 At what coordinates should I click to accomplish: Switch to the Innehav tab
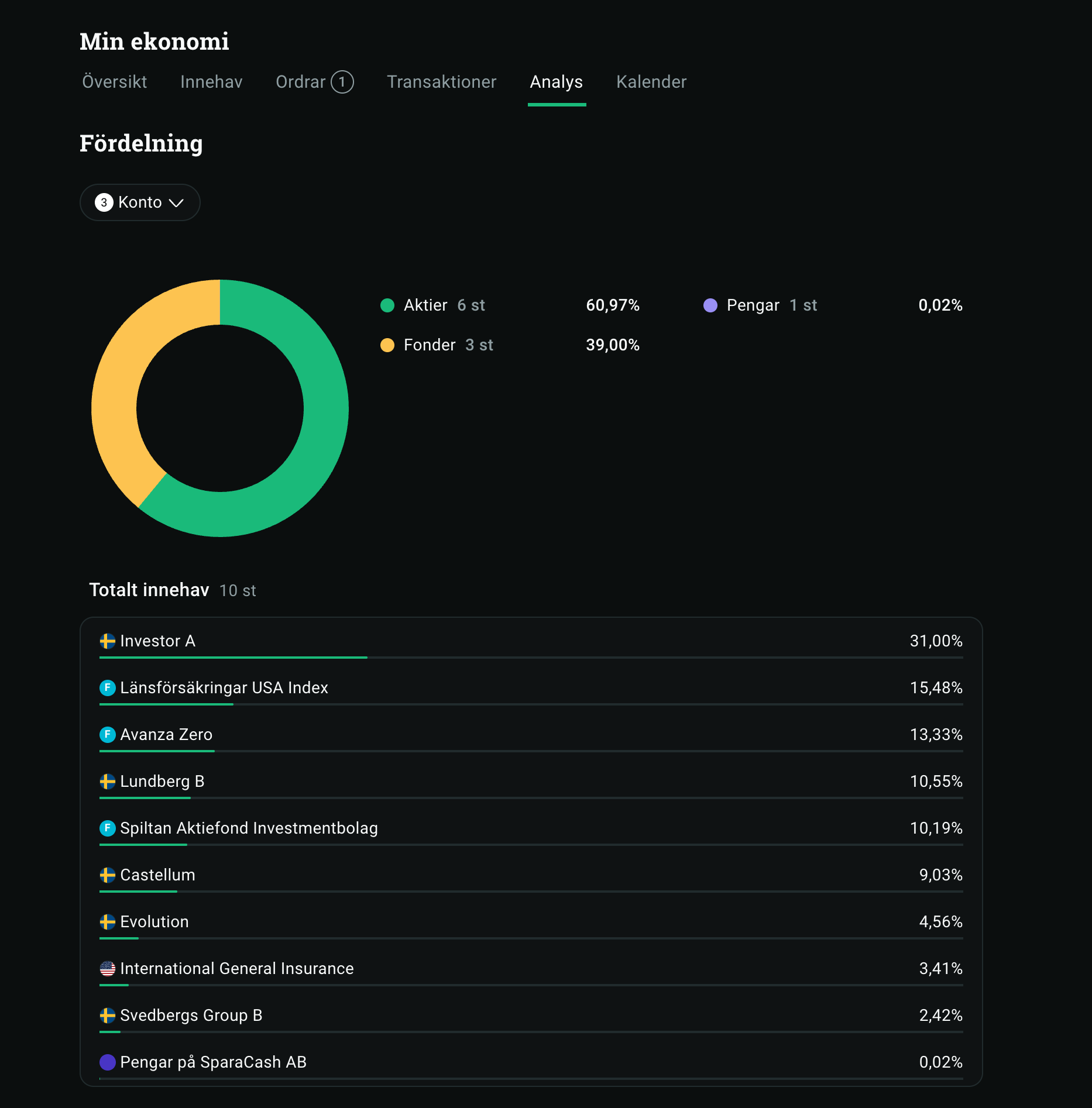point(211,82)
